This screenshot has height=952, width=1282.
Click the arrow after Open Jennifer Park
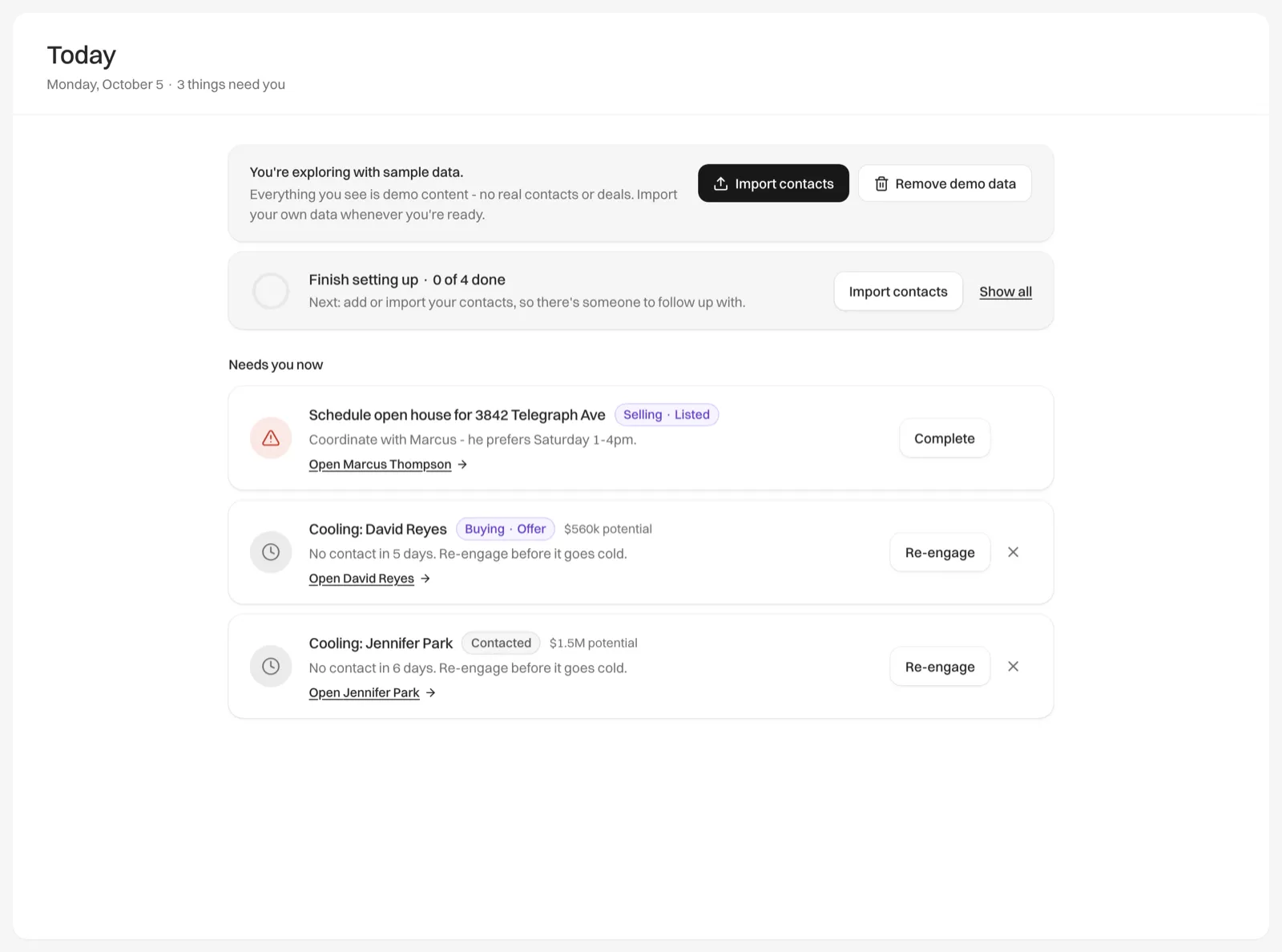click(430, 693)
